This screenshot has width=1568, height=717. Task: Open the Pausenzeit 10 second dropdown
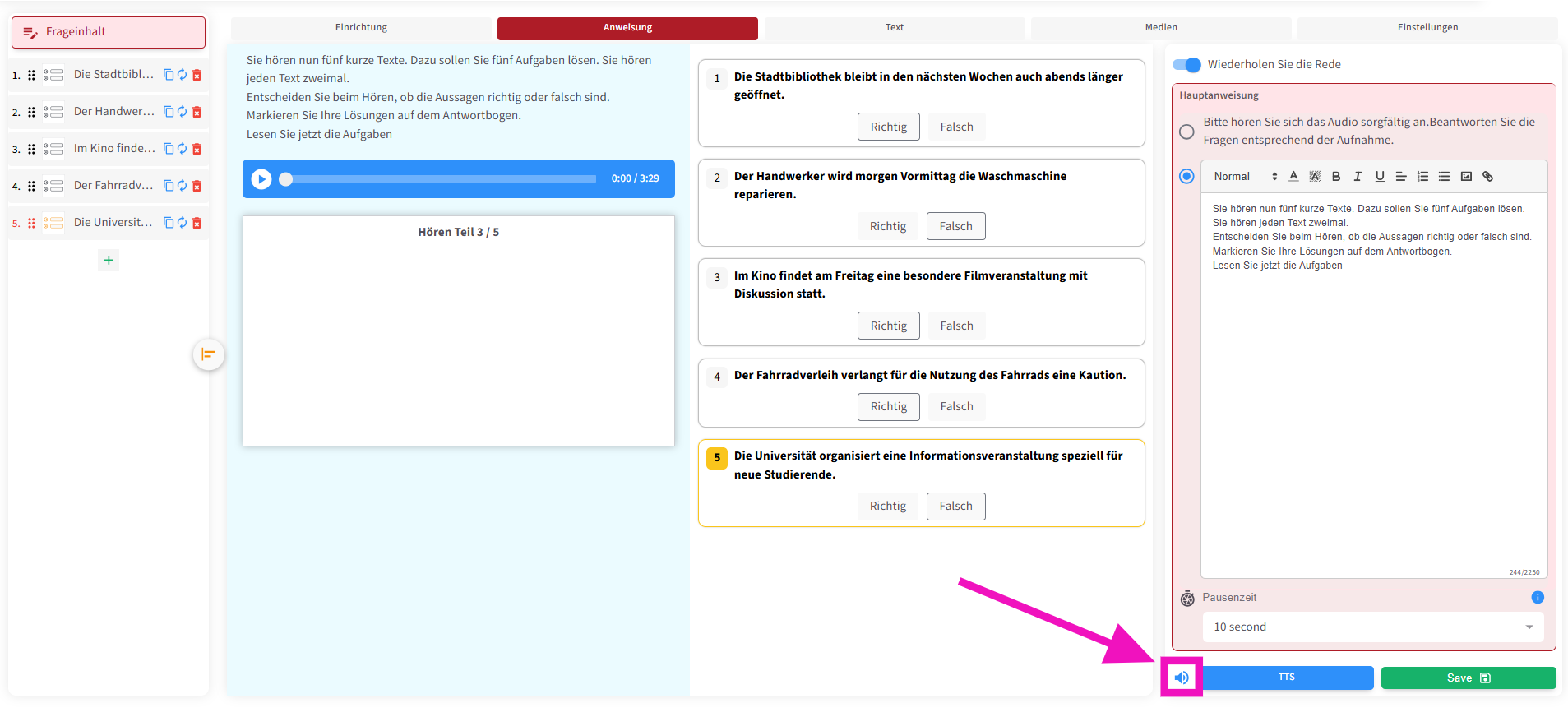[1372, 627]
